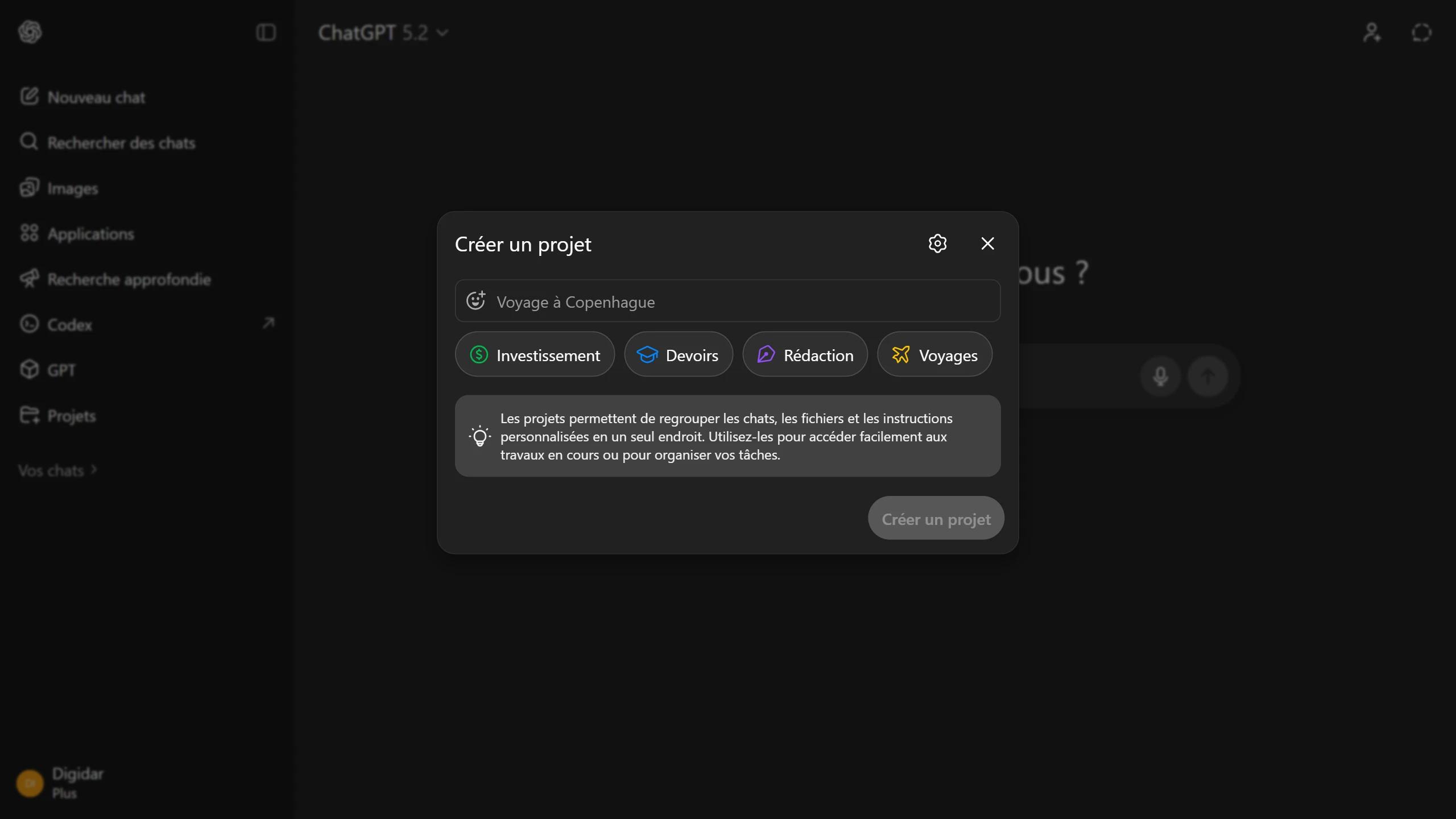
Task: Open project settings gear icon
Action: click(x=937, y=243)
